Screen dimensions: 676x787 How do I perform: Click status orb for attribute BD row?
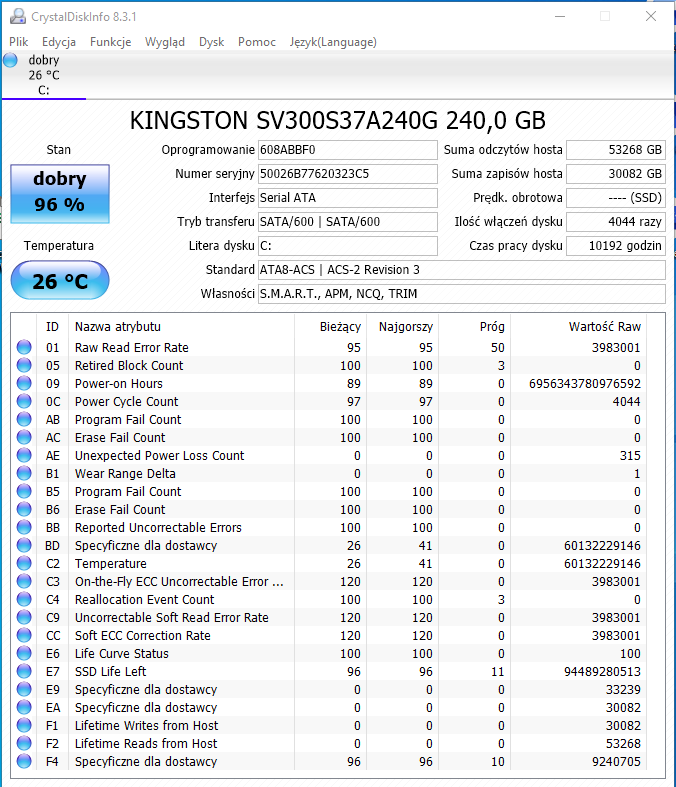pyautogui.click(x=24, y=546)
